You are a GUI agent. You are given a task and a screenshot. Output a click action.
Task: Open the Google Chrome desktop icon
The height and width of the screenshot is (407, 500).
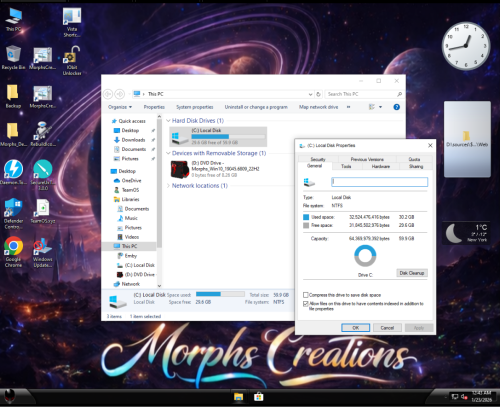(x=13, y=252)
